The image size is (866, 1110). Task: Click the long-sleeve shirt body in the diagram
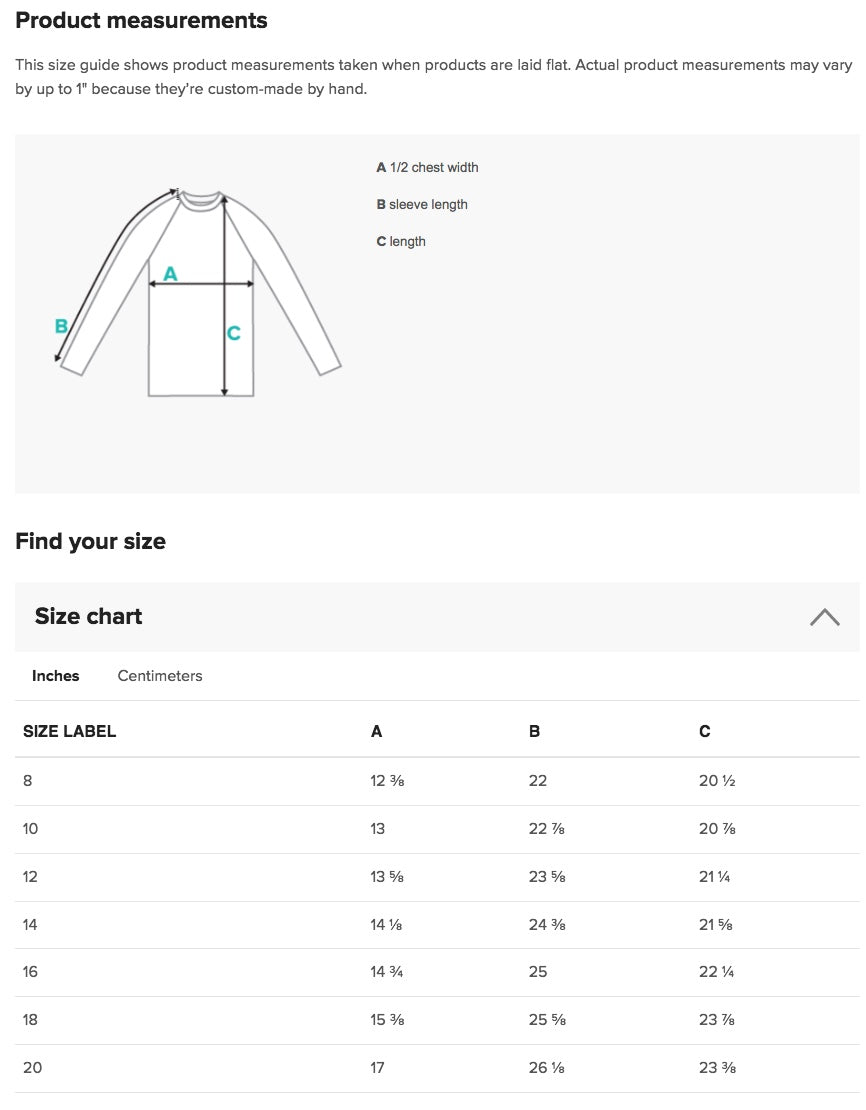[190, 340]
